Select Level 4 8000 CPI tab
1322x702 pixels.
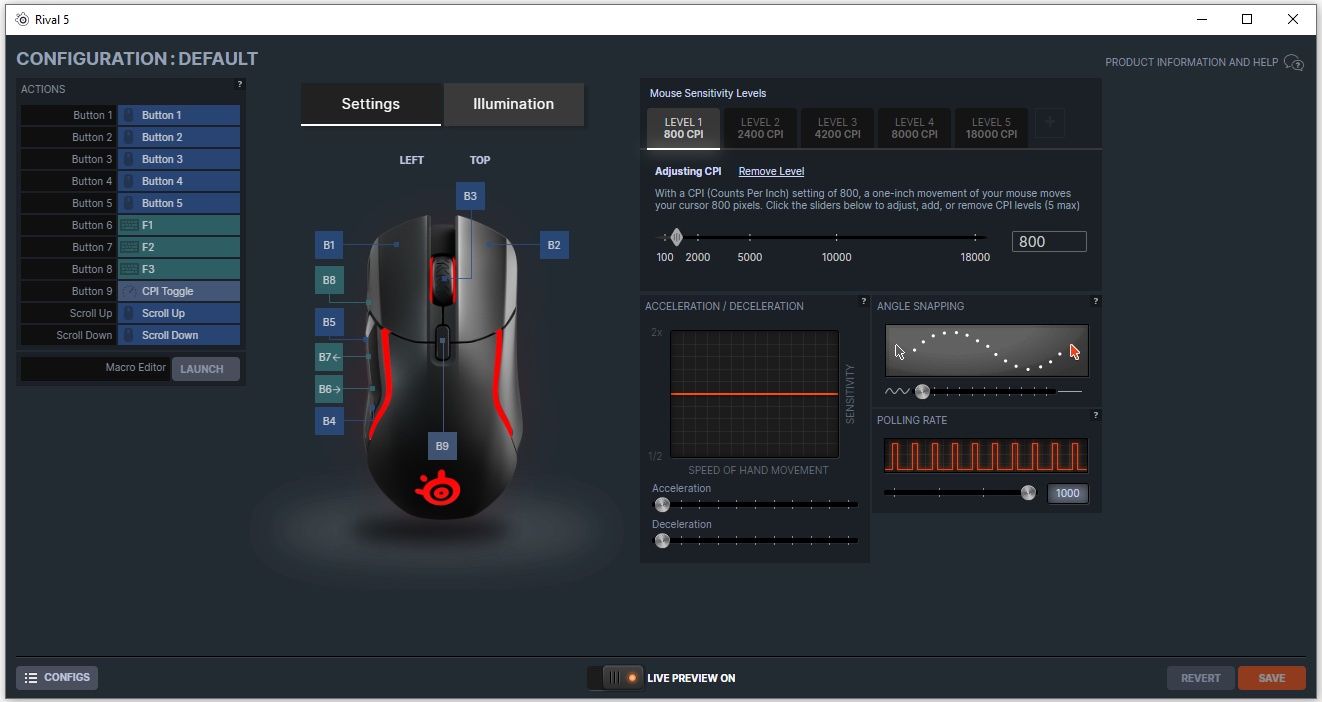coord(915,128)
